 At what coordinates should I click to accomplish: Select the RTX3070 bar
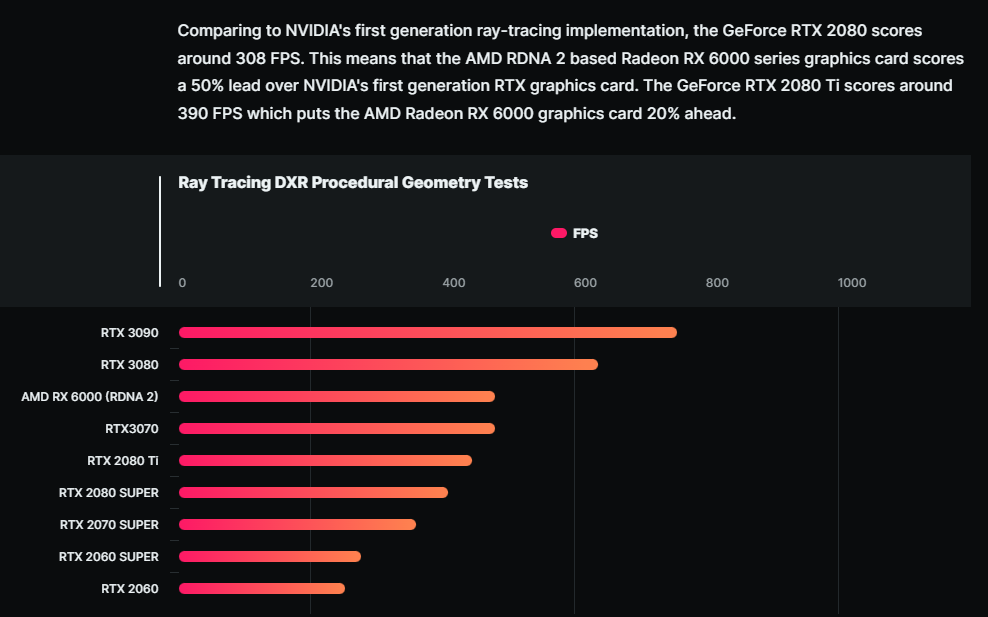pos(336,429)
